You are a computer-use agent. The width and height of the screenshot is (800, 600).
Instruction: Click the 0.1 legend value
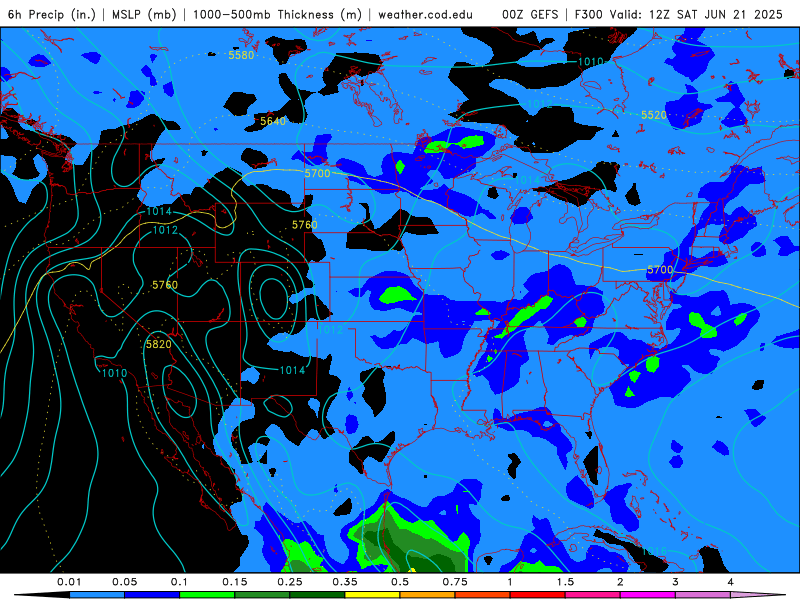[x=179, y=582]
